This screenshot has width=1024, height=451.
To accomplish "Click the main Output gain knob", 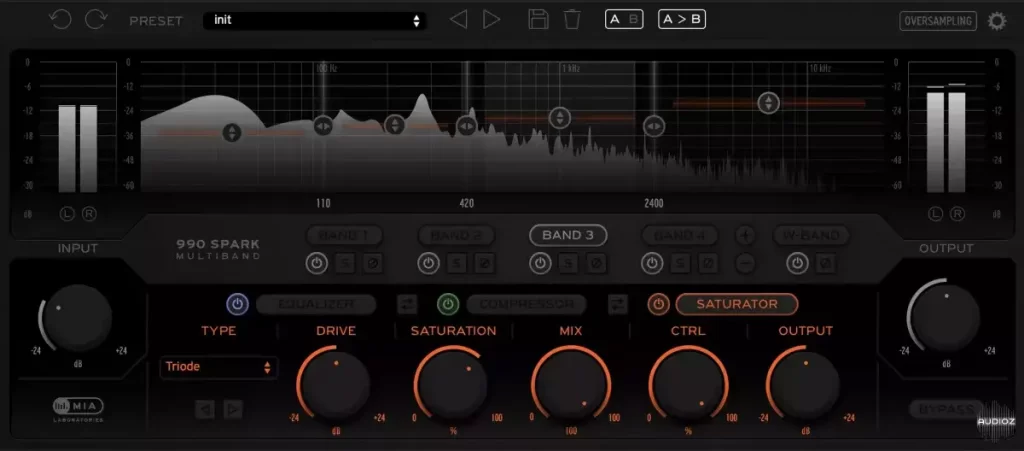I will click(946, 319).
